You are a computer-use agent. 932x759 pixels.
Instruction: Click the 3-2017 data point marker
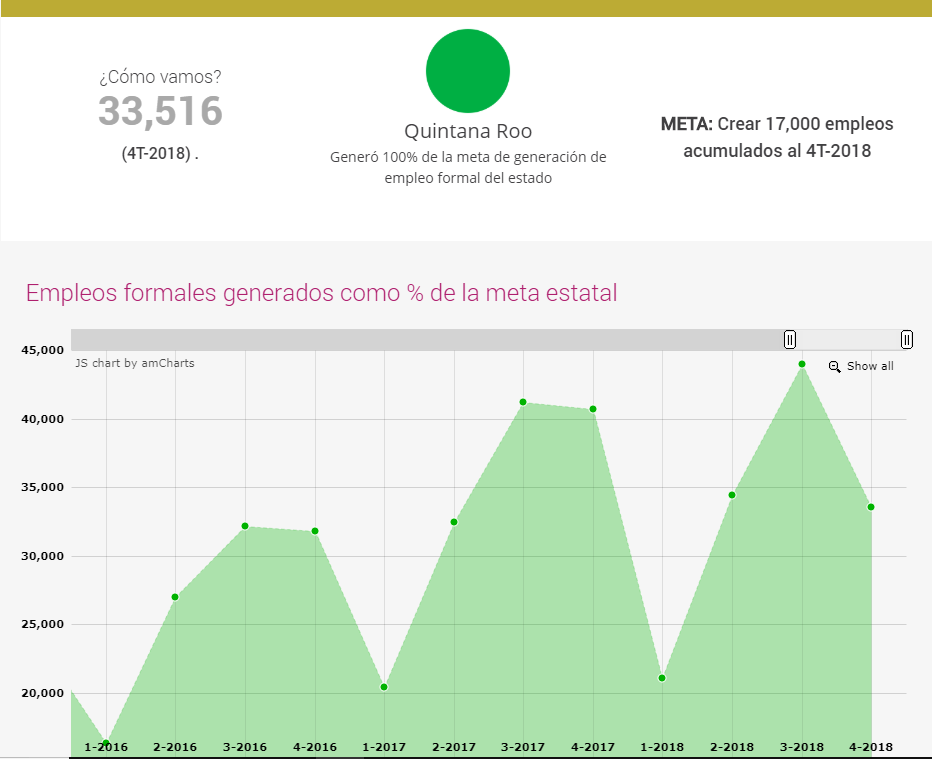[523, 402]
